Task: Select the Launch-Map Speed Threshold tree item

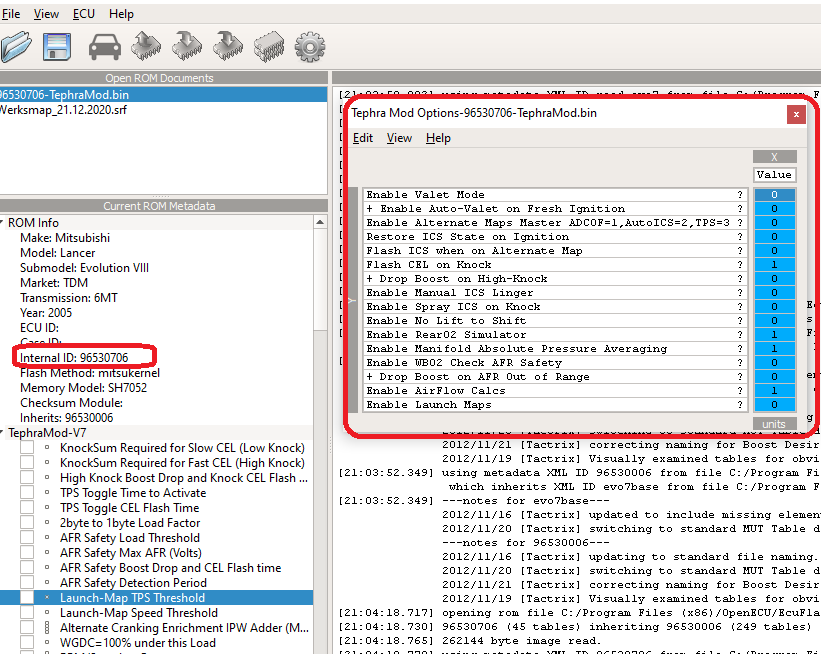Action: pyautogui.click(x=138, y=613)
